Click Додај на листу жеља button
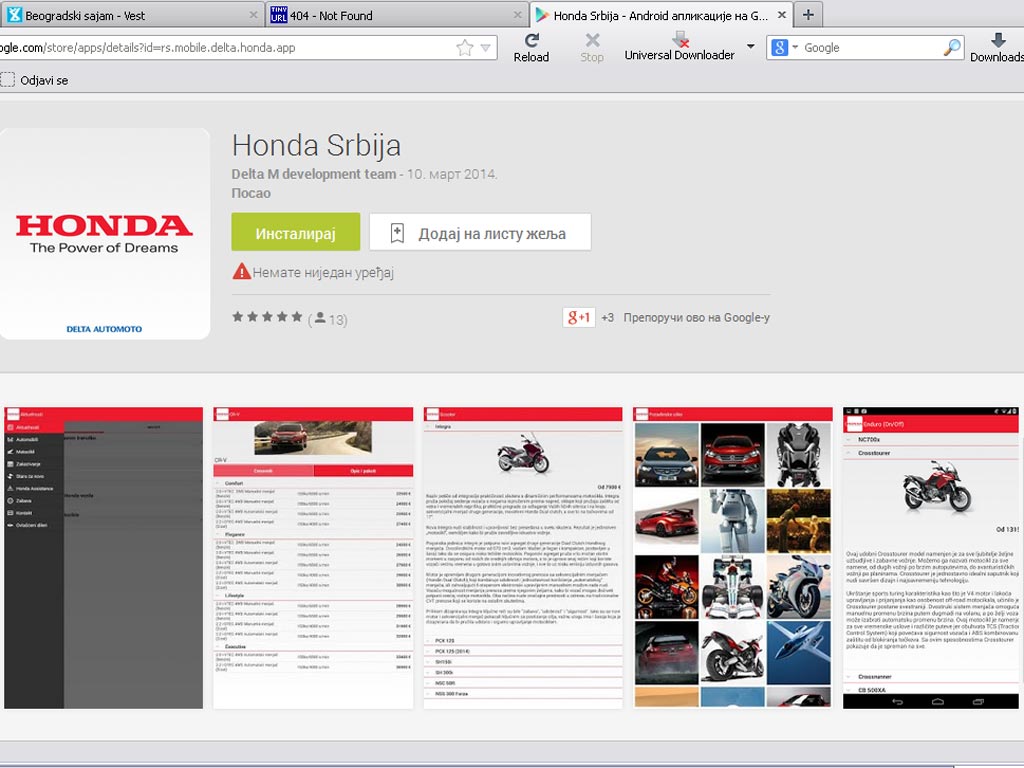 [x=480, y=232]
